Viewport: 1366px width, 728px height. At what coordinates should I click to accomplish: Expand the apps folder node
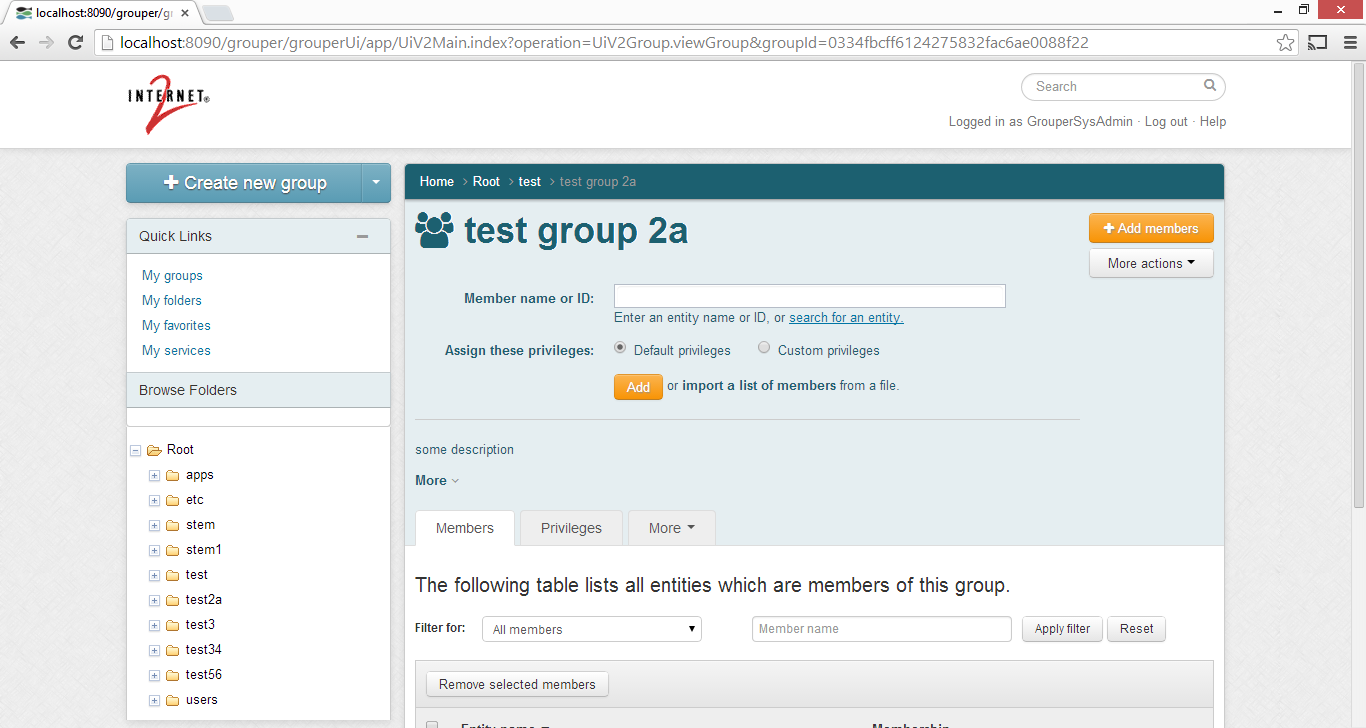click(154, 476)
